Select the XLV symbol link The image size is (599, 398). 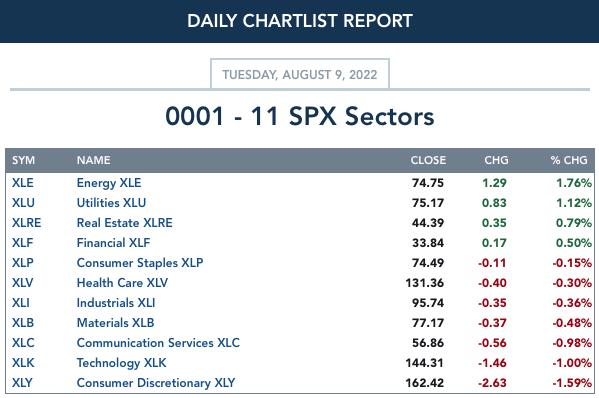click(x=23, y=283)
